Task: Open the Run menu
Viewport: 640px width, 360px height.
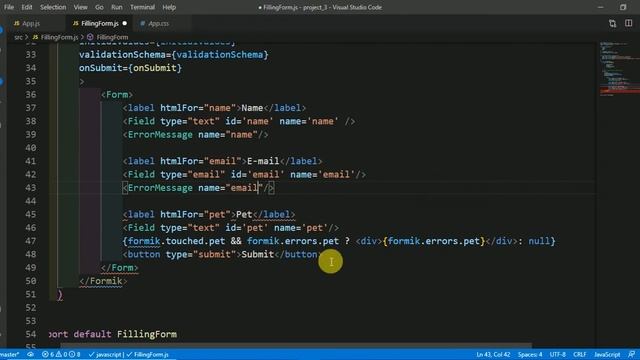Action: [117, 7]
